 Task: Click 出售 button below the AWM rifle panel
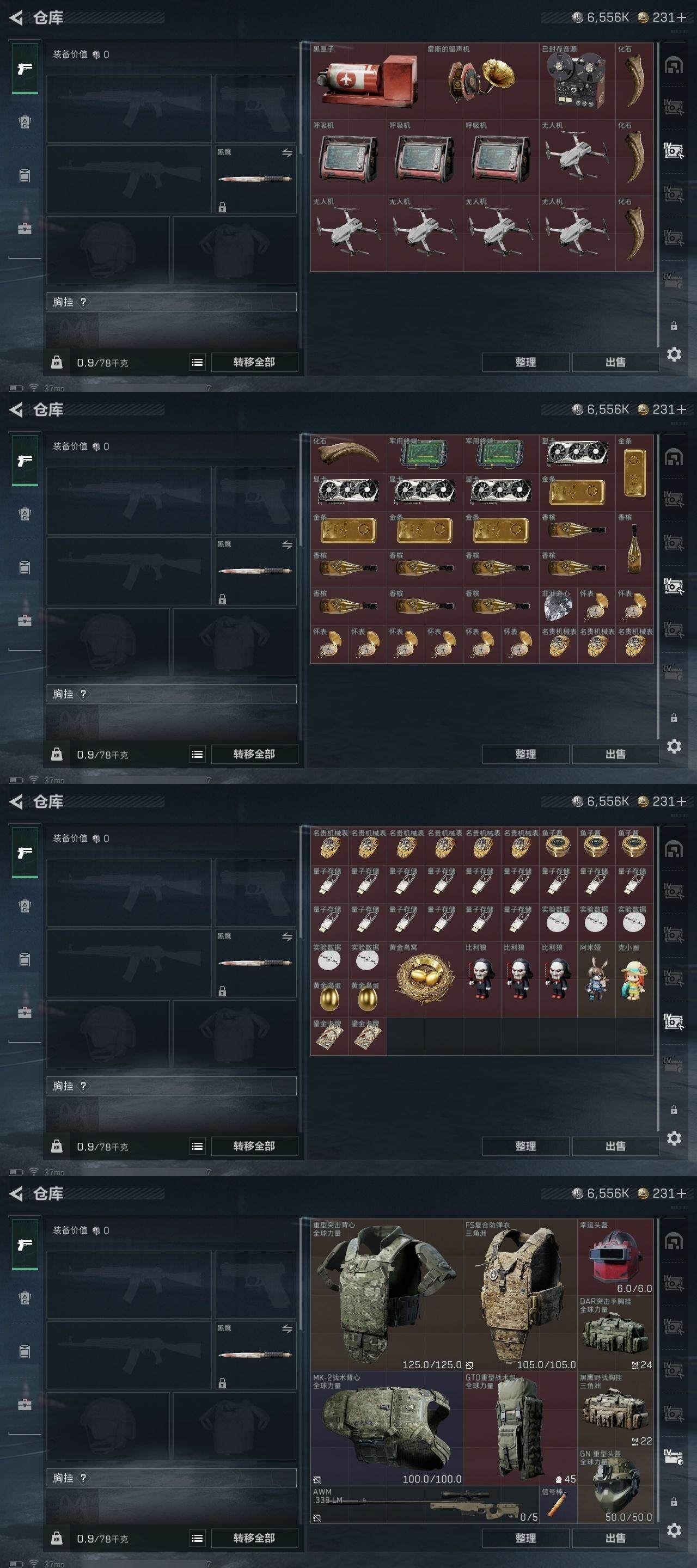coord(615,1538)
